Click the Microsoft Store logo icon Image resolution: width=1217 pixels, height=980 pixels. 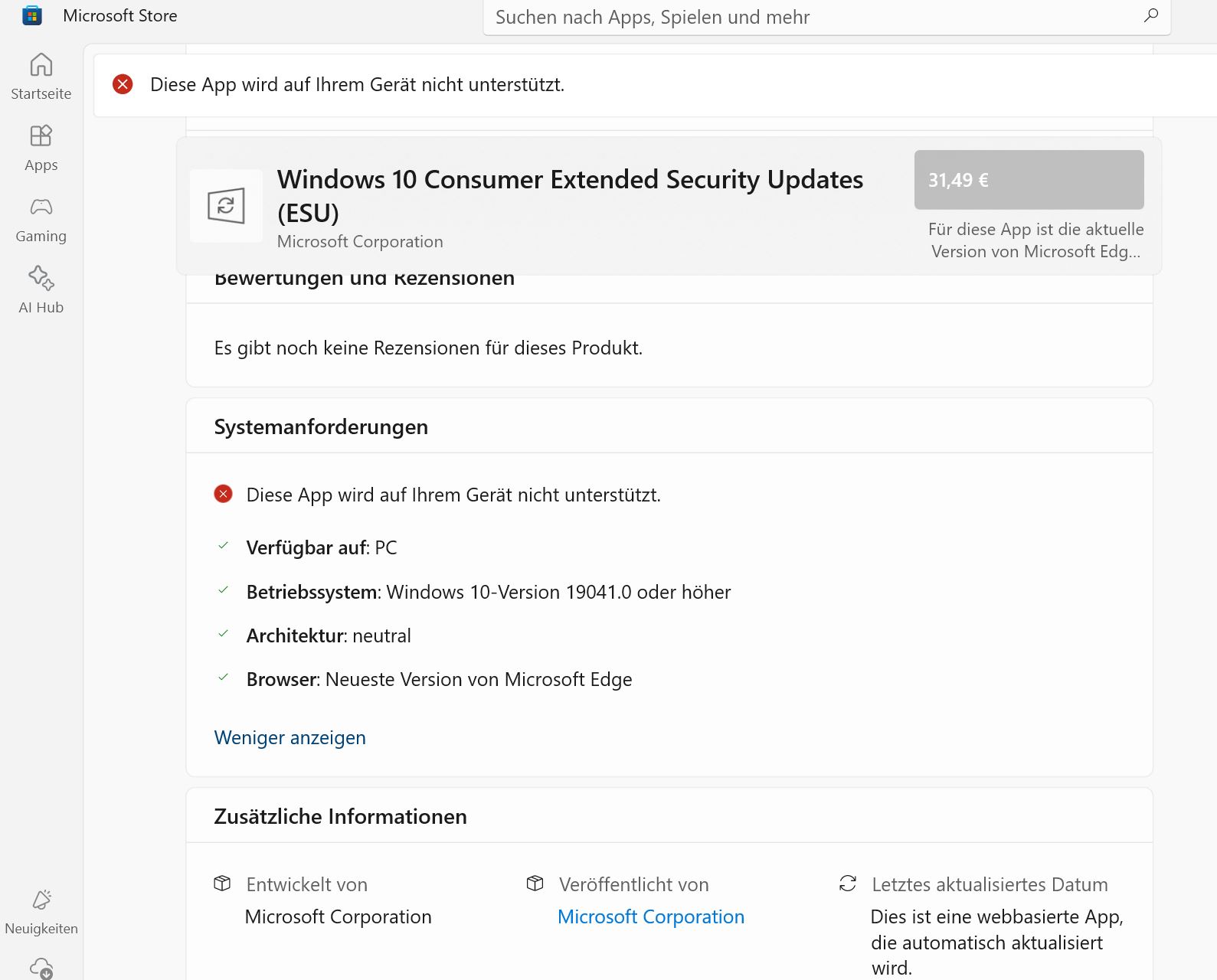[32, 15]
